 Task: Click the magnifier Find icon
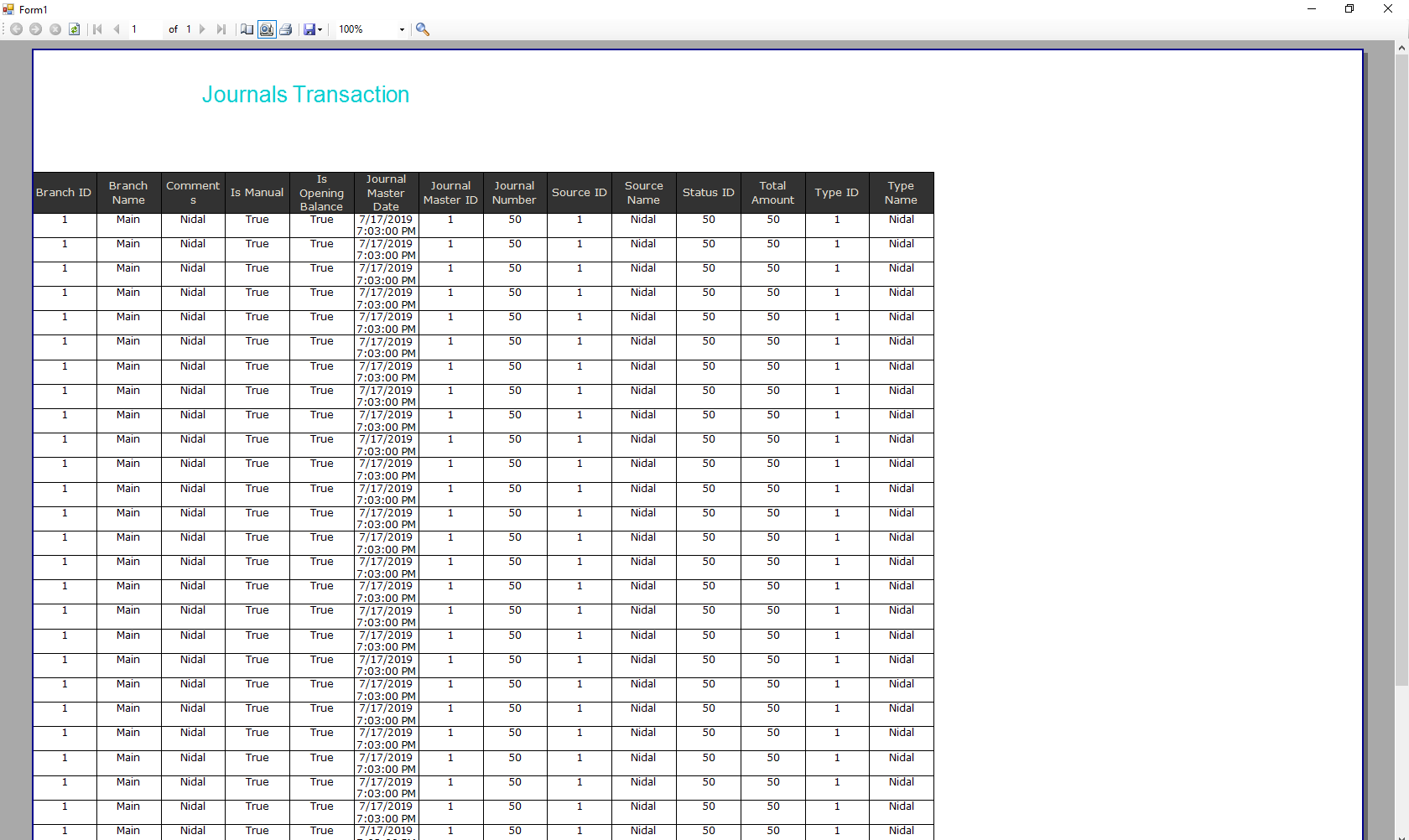click(423, 29)
